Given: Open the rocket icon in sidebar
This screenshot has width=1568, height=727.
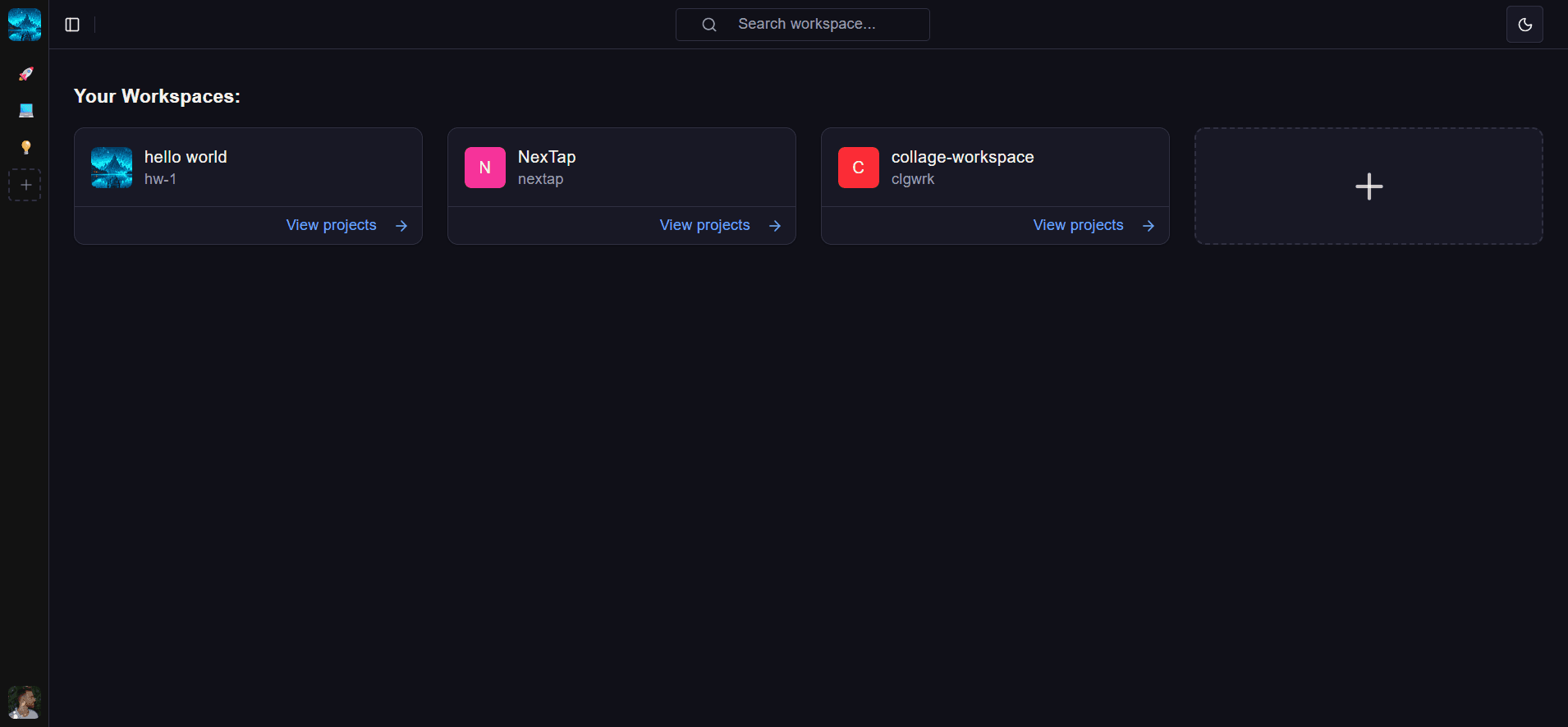Looking at the screenshot, I should coord(25,74).
